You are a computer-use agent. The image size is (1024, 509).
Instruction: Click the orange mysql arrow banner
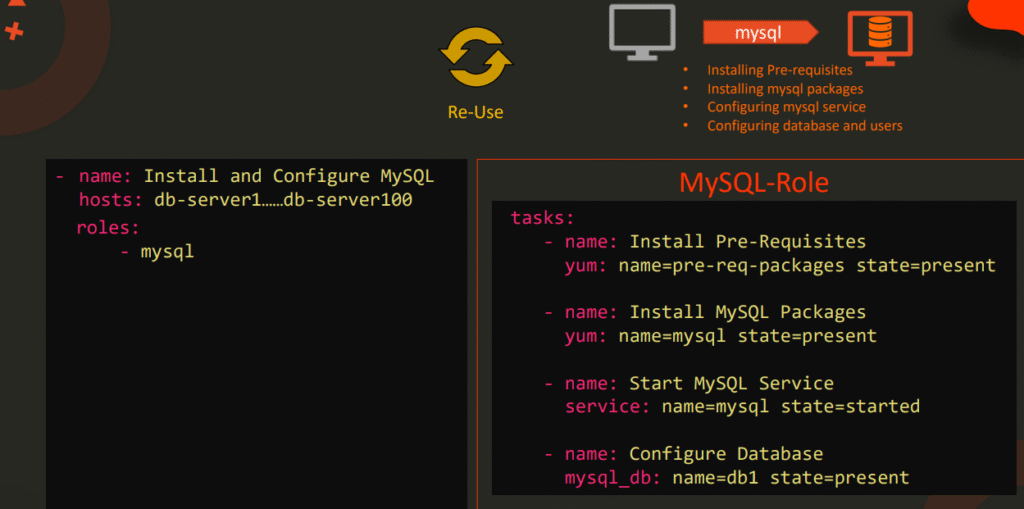point(759,33)
